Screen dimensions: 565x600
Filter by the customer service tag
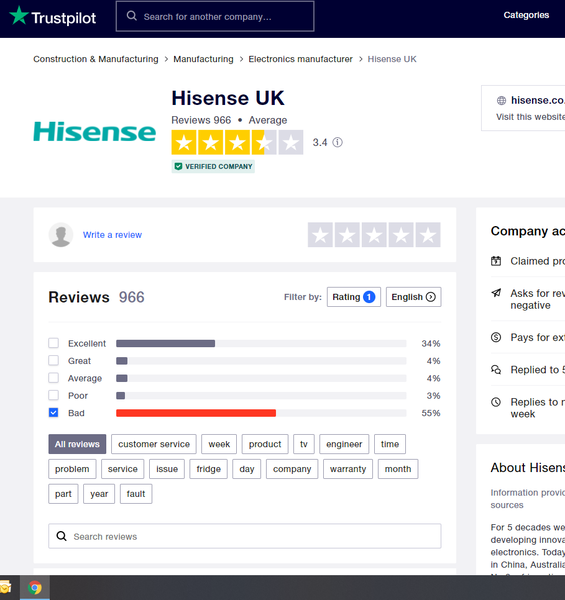coord(154,444)
